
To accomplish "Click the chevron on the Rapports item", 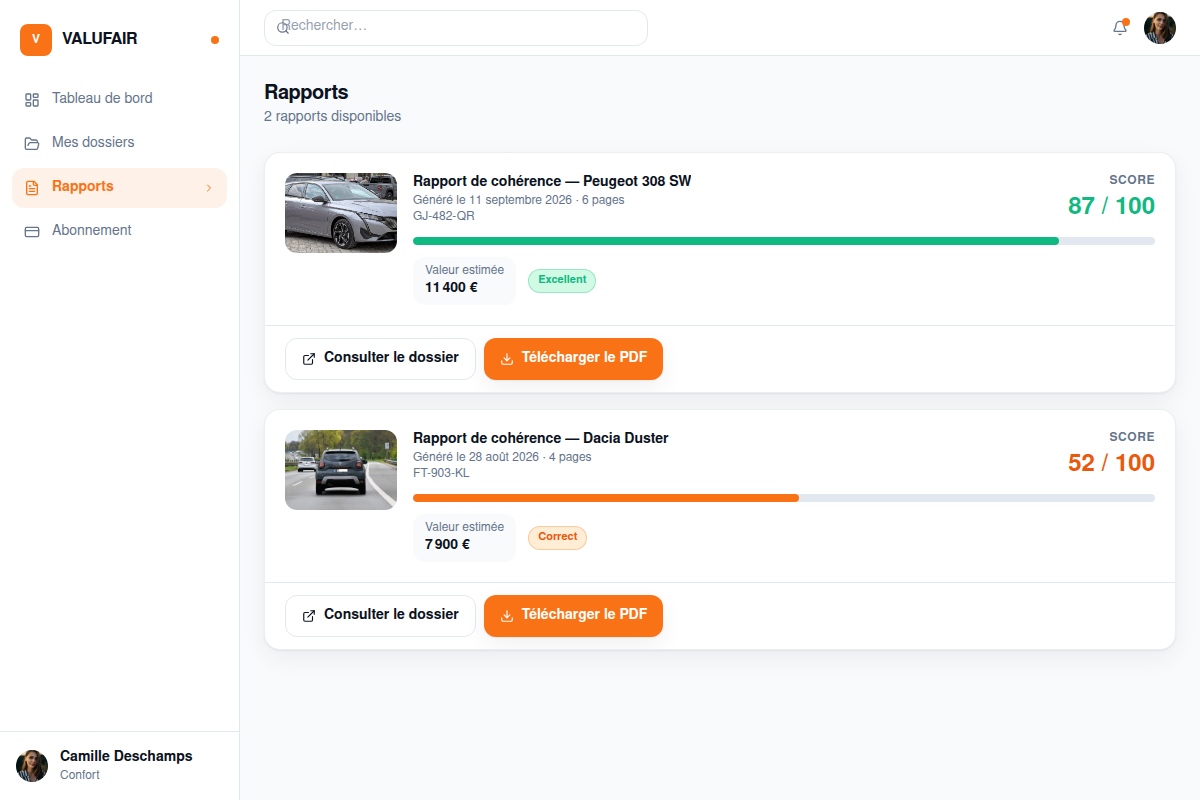I will pos(208,187).
